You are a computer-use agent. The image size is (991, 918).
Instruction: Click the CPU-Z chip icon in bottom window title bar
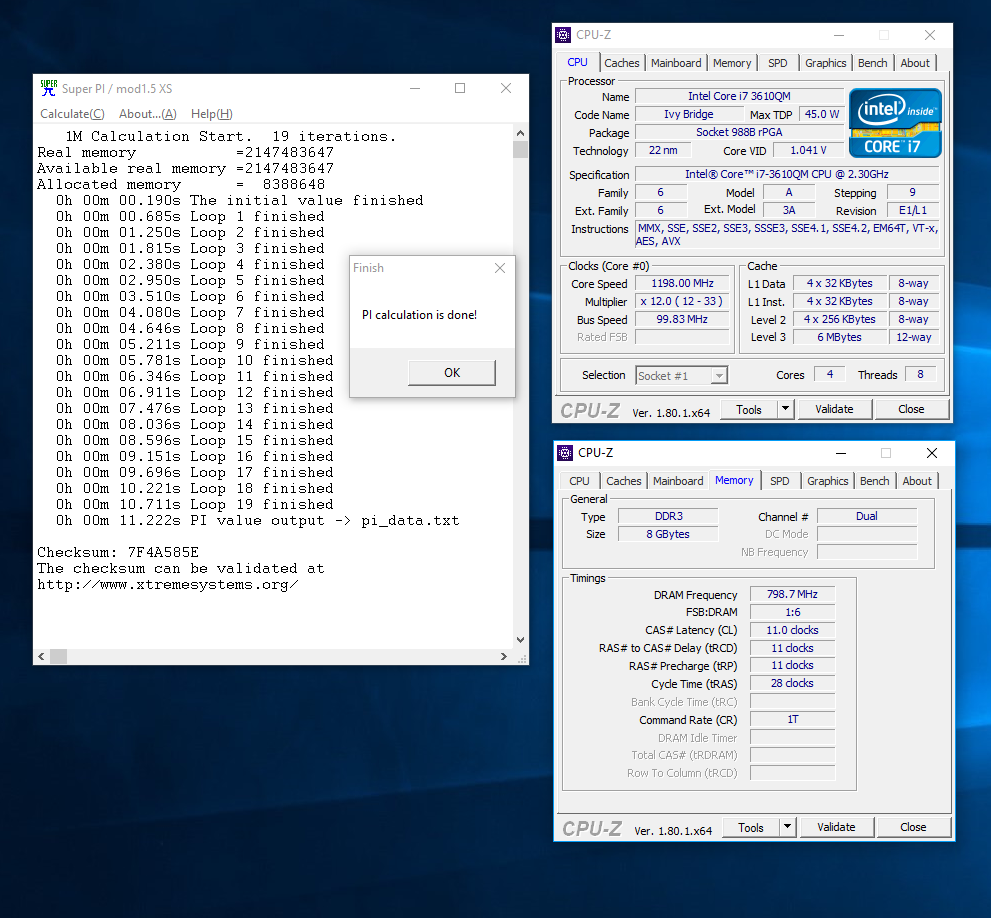564,453
